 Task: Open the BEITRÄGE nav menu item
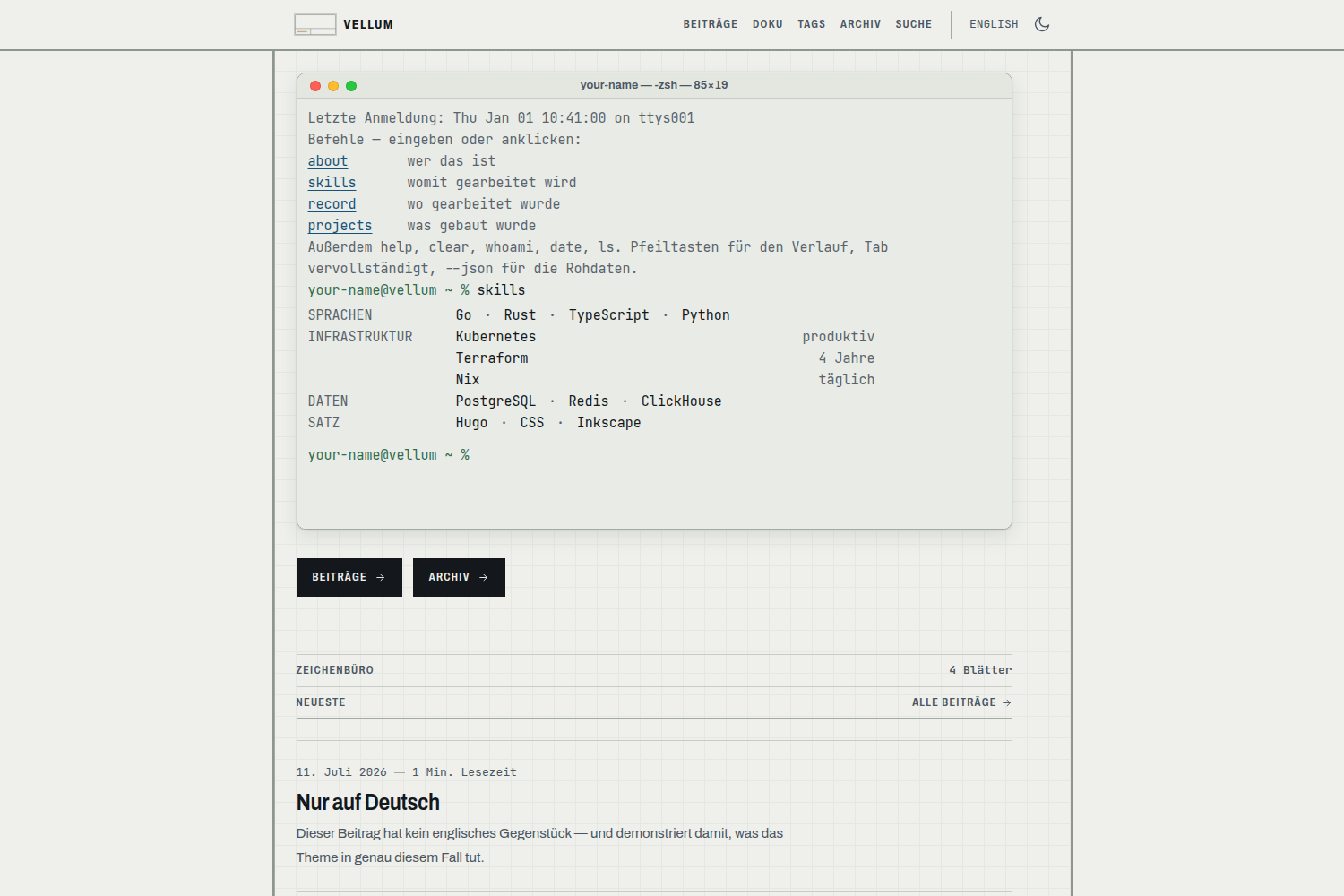tap(711, 24)
